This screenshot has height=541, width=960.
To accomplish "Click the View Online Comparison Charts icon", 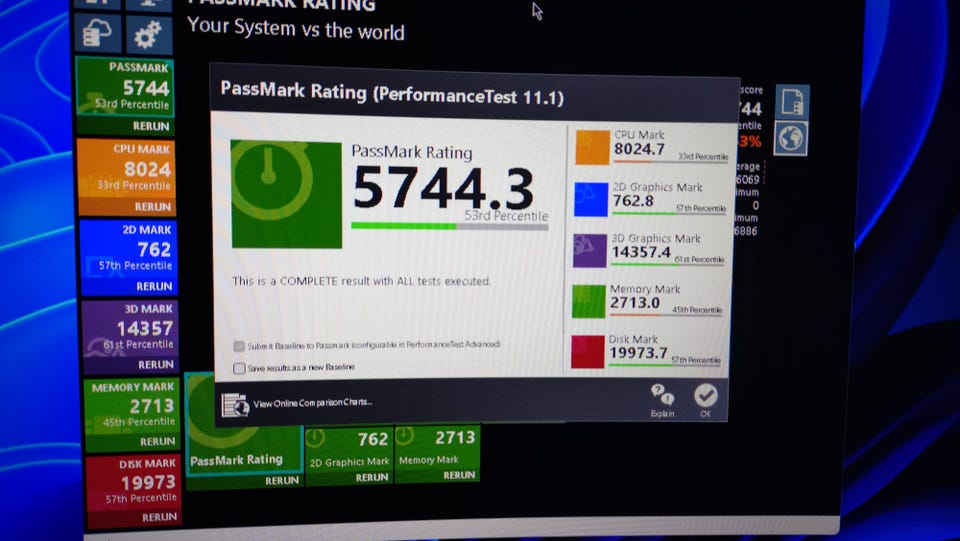I will [235, 405].
